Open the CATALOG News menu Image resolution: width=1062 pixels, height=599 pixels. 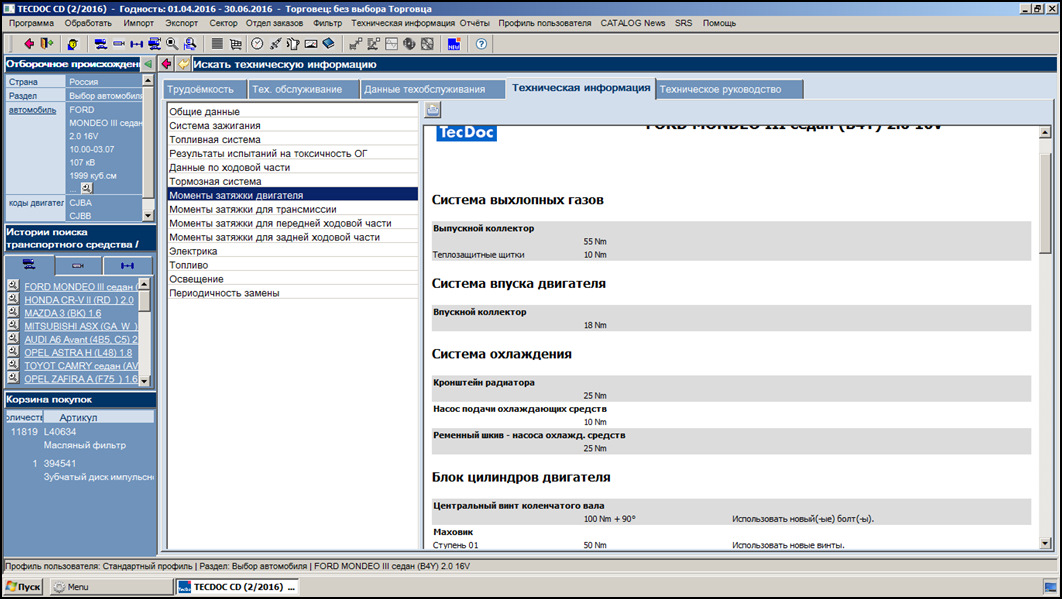tap(633, 23)
